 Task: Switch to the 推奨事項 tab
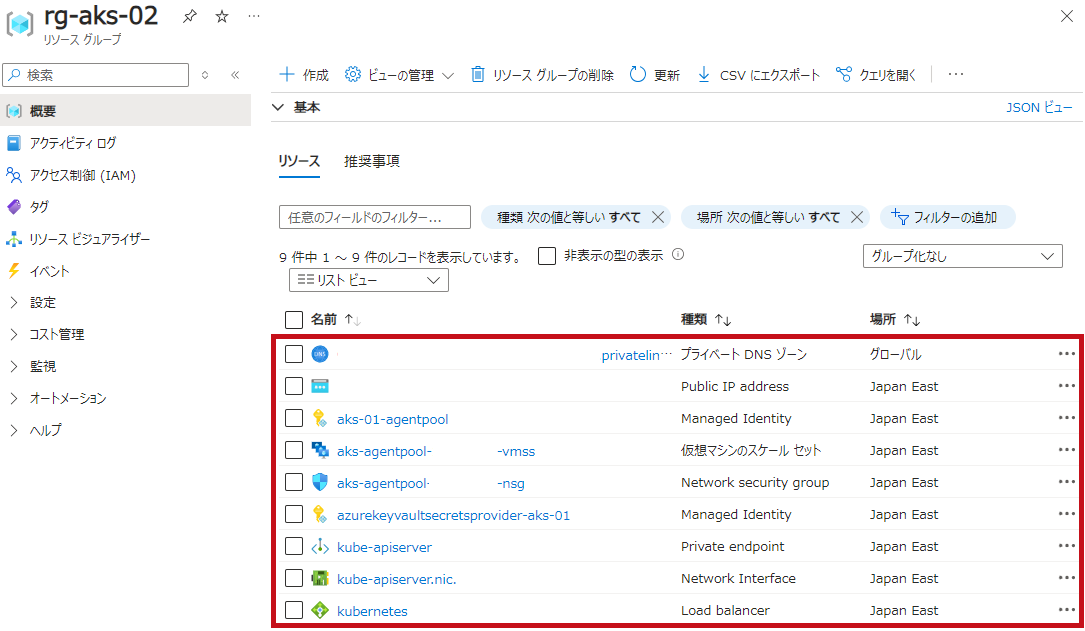(x=372, y=161)
